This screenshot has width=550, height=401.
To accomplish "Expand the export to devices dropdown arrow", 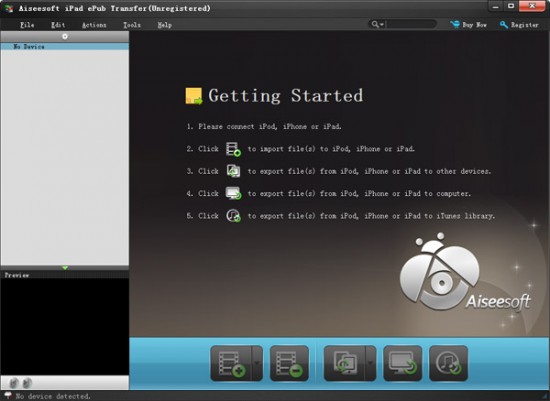I will (x=370, y=363).
